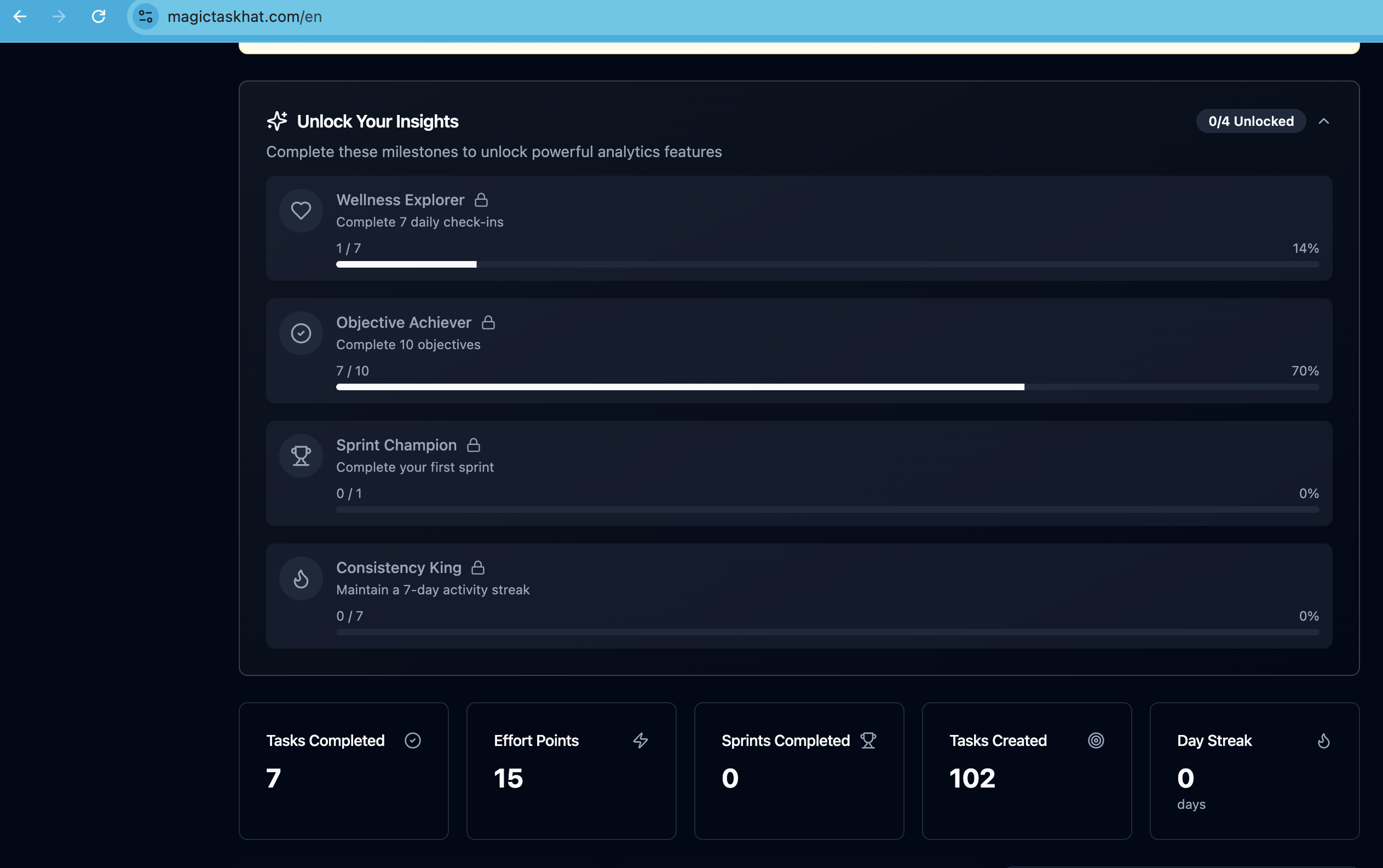Click the Objective Achiever checkmark circle icon
The image size is (1383, 868).
[301, 333]
